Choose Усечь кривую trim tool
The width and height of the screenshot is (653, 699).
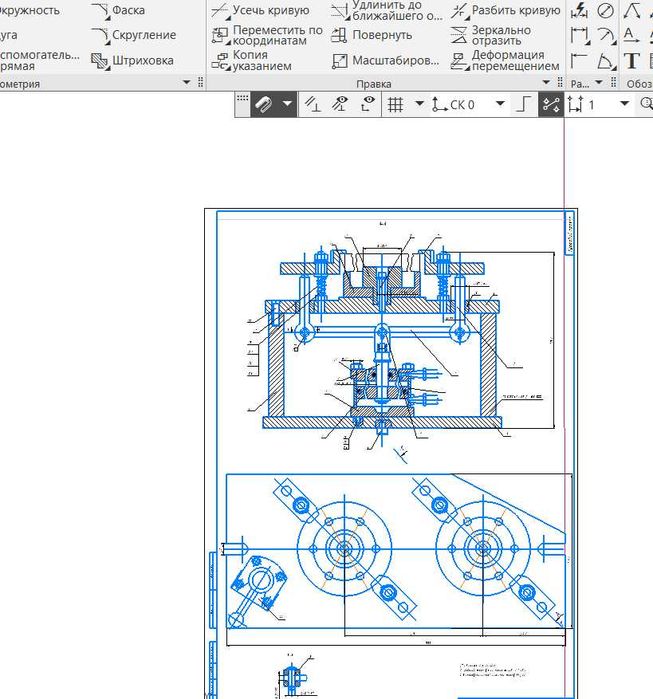point(260,10)
